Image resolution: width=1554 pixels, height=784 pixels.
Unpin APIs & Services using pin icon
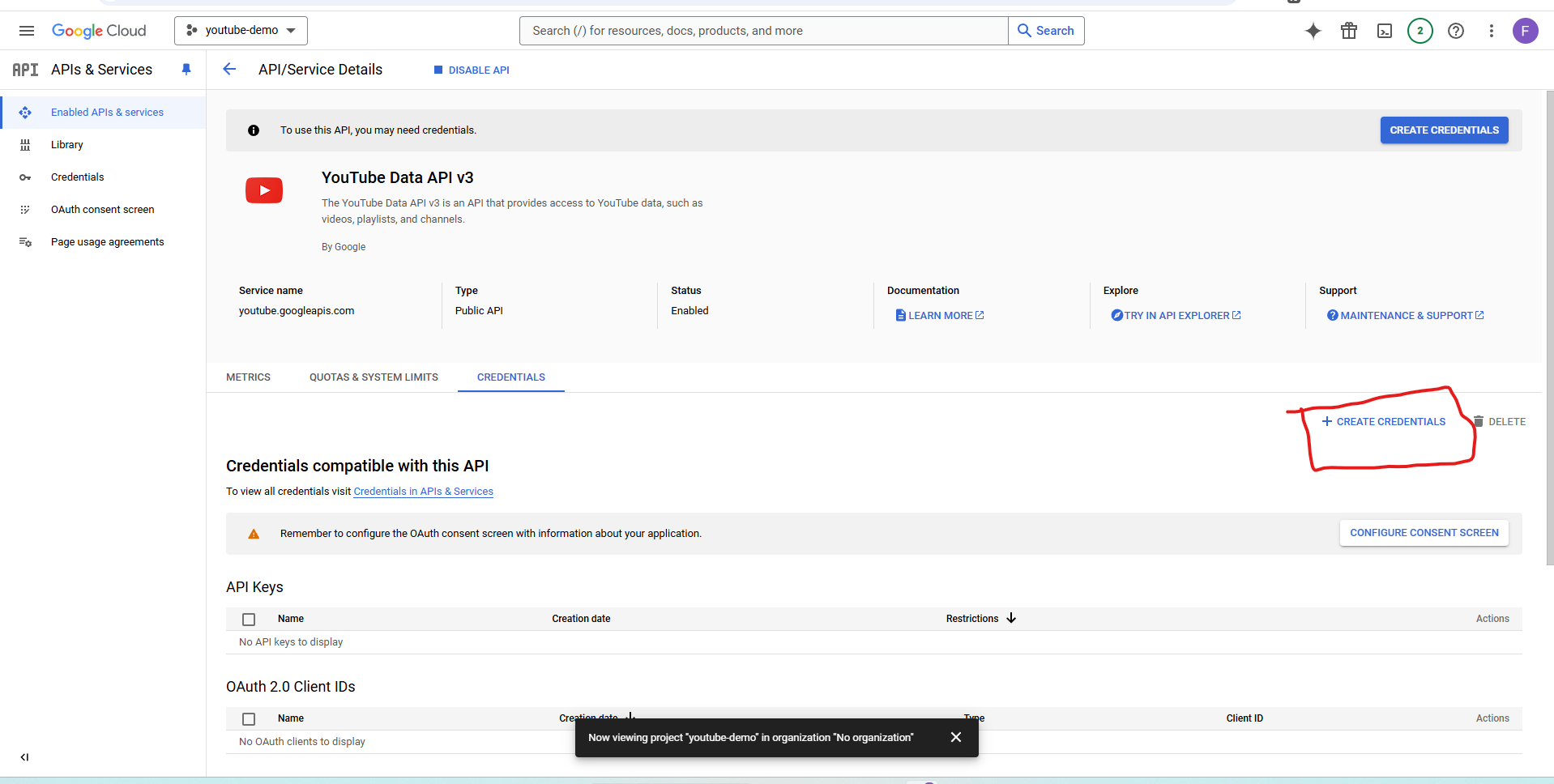[186, 70]
